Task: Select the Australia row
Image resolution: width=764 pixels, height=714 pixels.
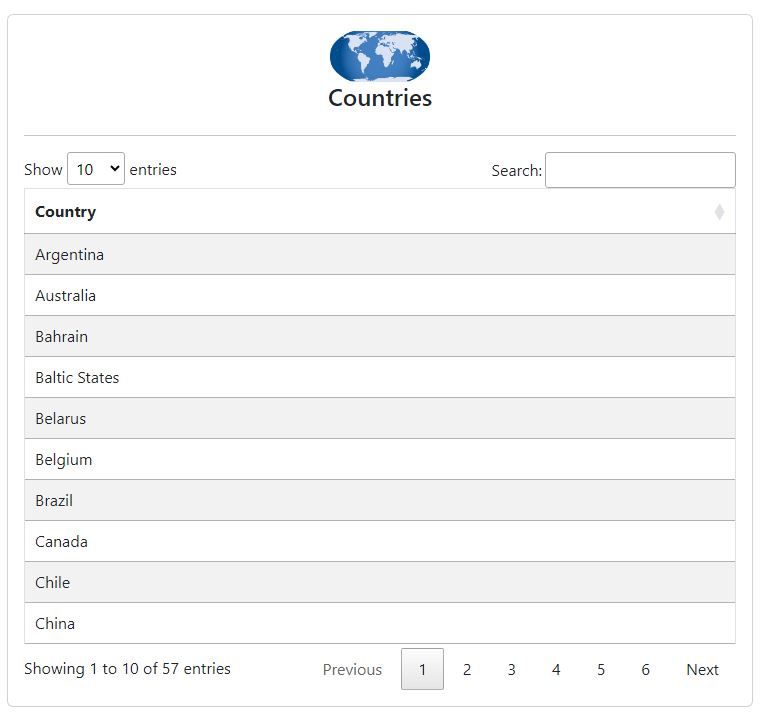Action: click(66, 296)
